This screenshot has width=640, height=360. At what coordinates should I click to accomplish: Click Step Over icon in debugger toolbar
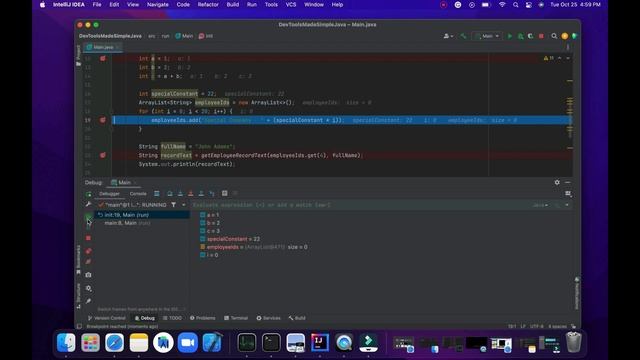tap(170, 193)
